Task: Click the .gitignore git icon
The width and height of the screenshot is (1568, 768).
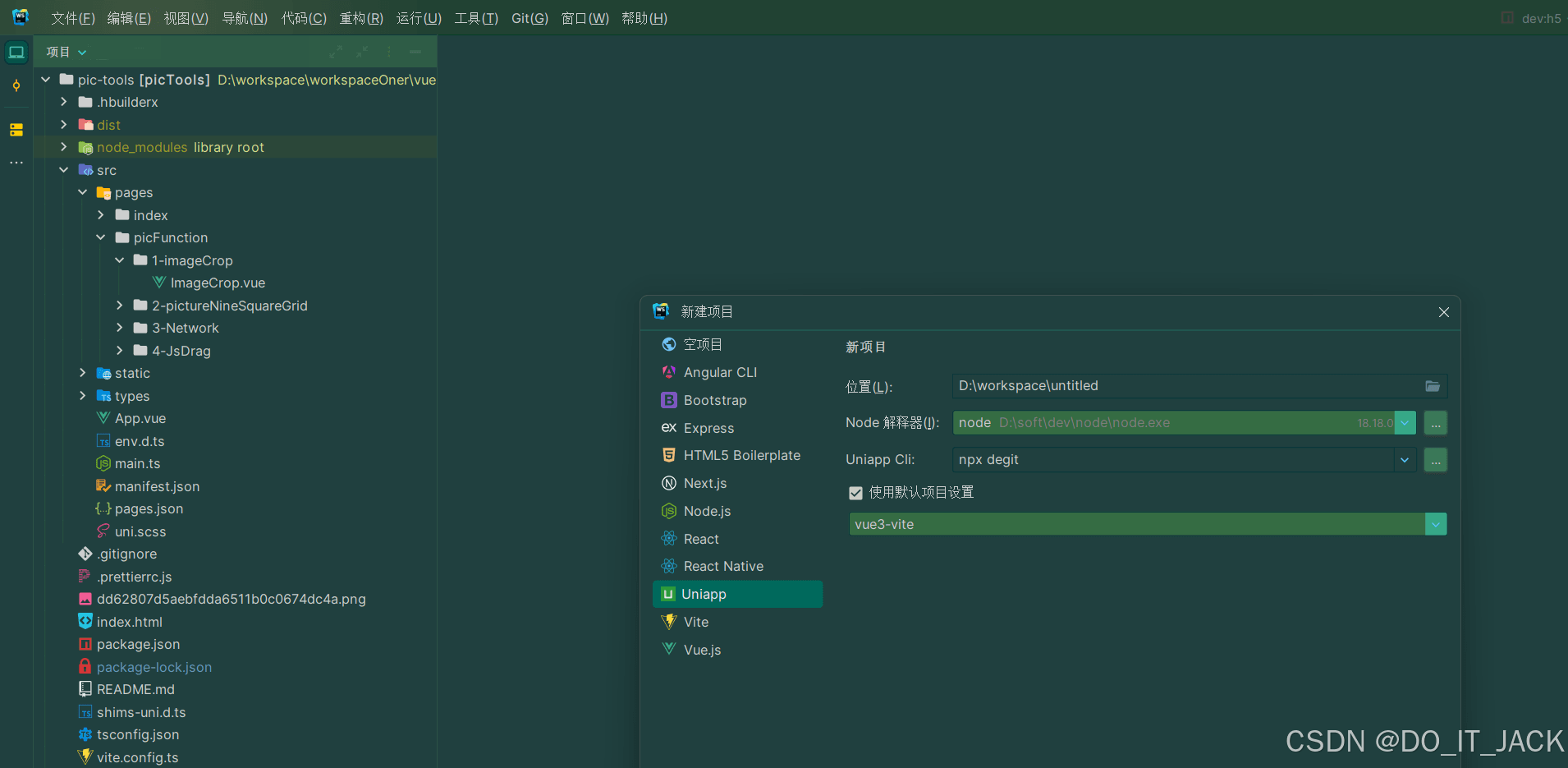Action: pos(85,554)
